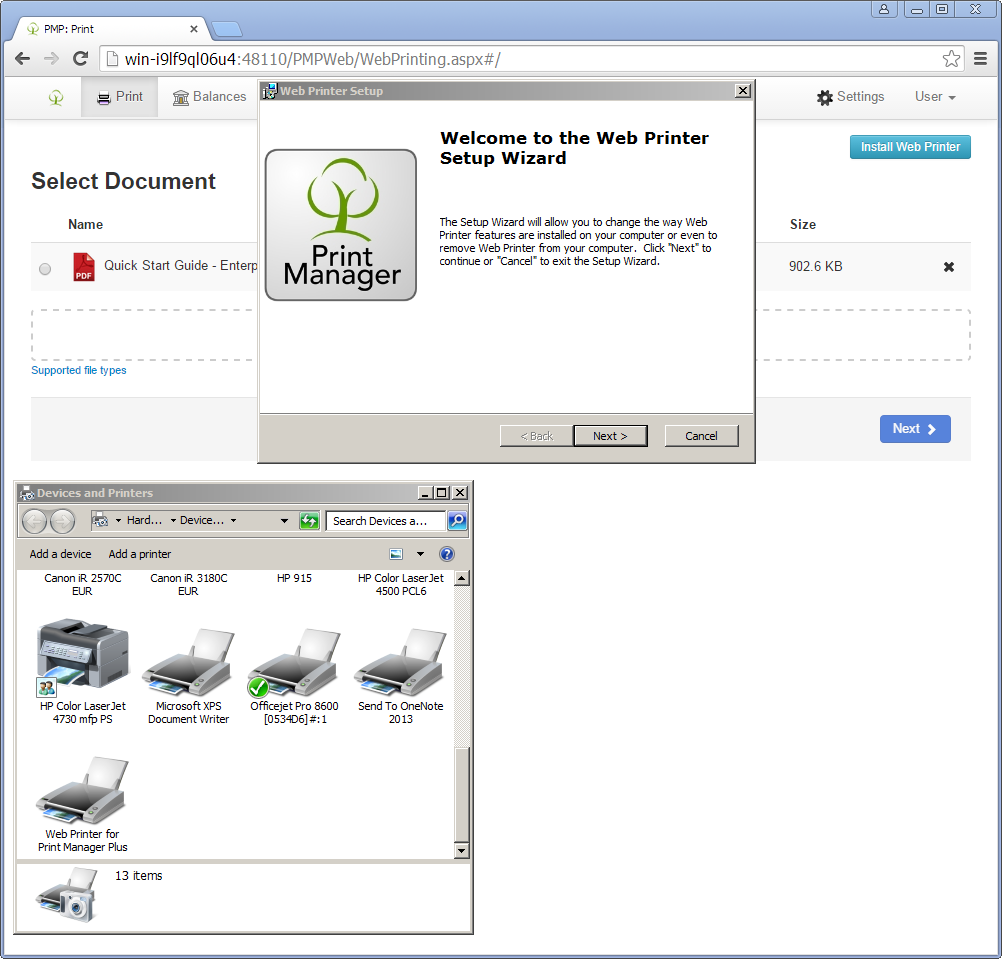
Task: Click the Chrome user profile icon
Action: pos(884,9)
